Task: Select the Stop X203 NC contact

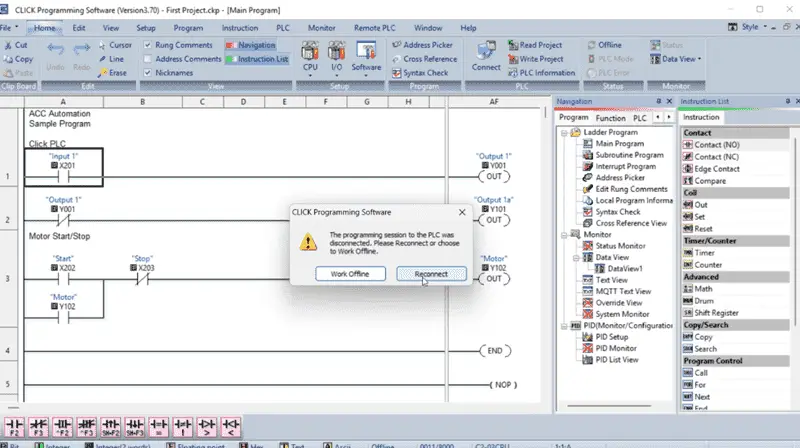Action: click(142, 279)
